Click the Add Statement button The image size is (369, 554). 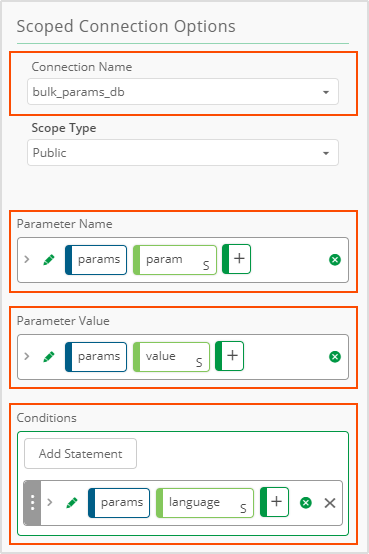[80, 454]
